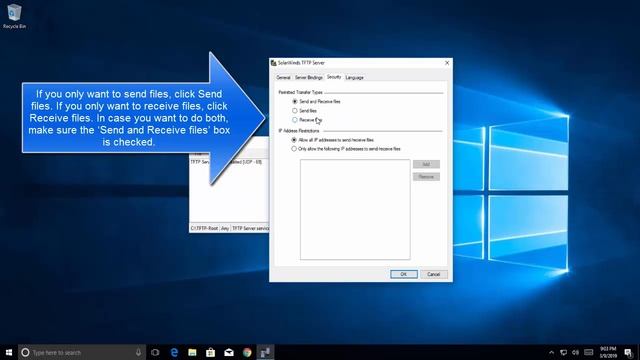The width and height of the screenshot is (640, 360).
Task: Click inside the IP address list box
Action: click(x=355, y=209)
